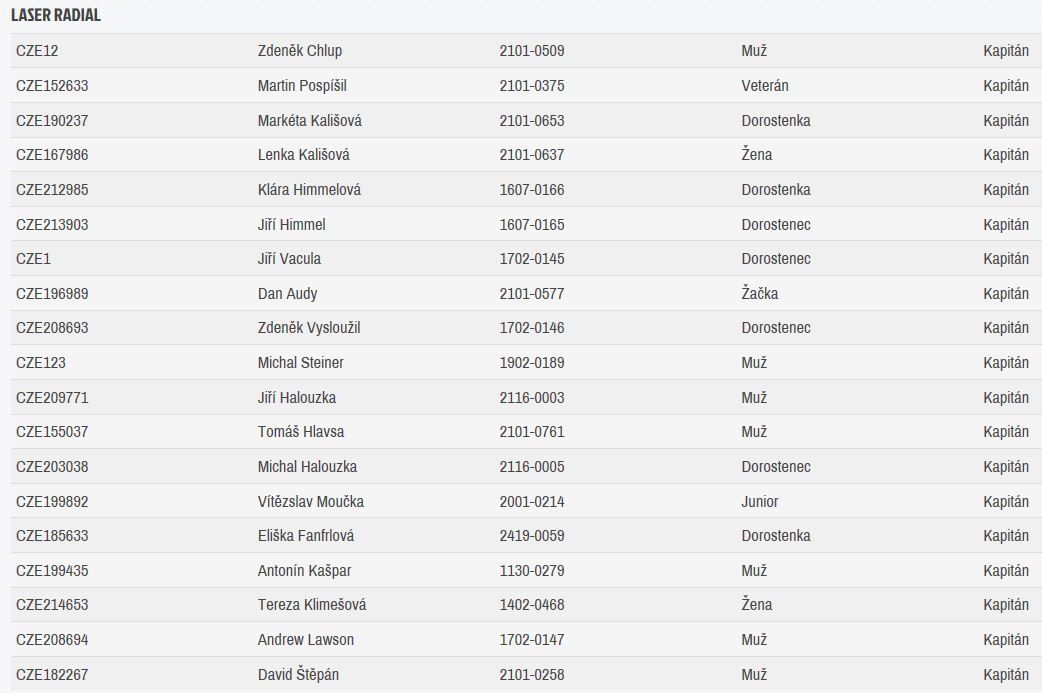Select license 1902-0189 of Michal Steiner
The width and height of the screenshot is (1042, 693).
pyautogui.click(x=532, y=363)
